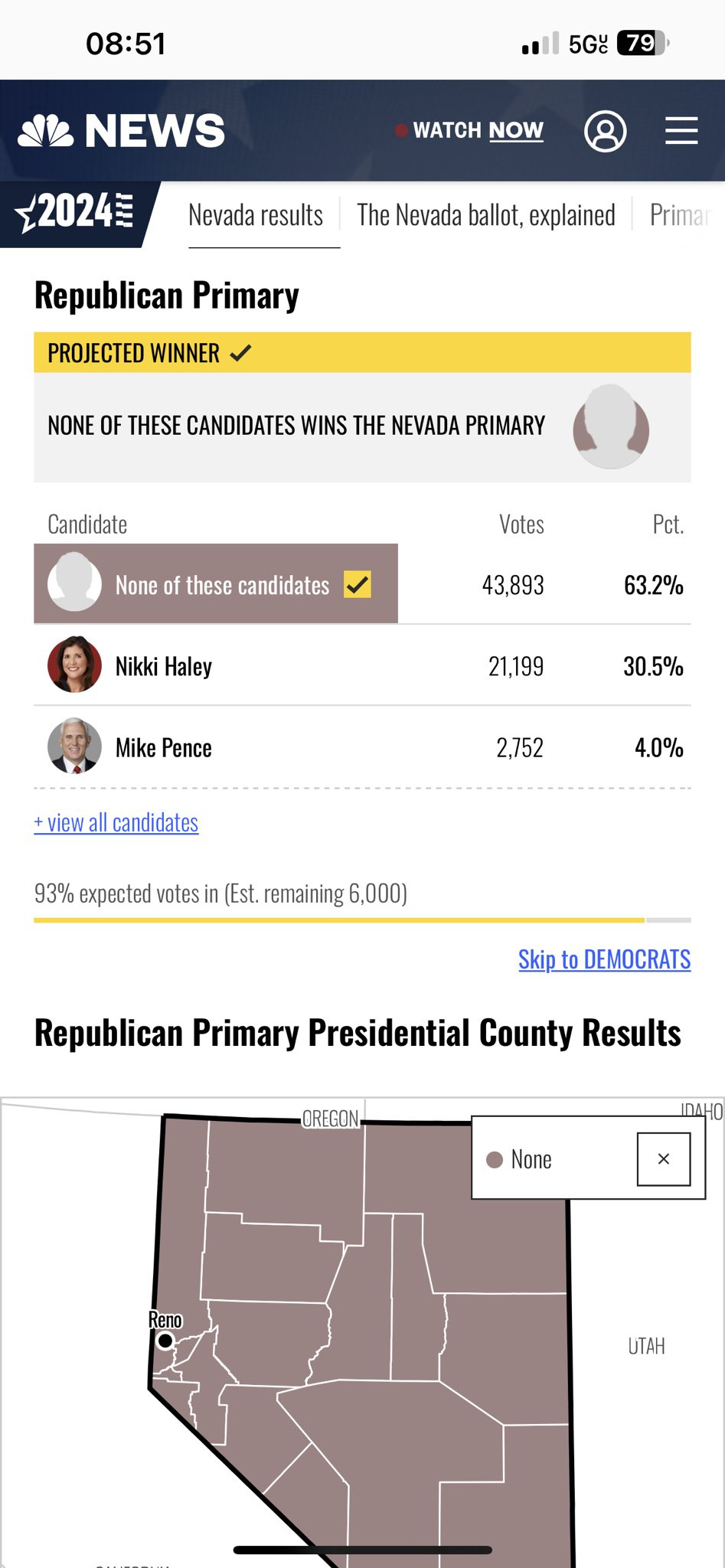Image resolution: width=725 pixels, height=1568 pixels.
Task: Tap the Reno city marker dot
Action: tap(165, 1341)
